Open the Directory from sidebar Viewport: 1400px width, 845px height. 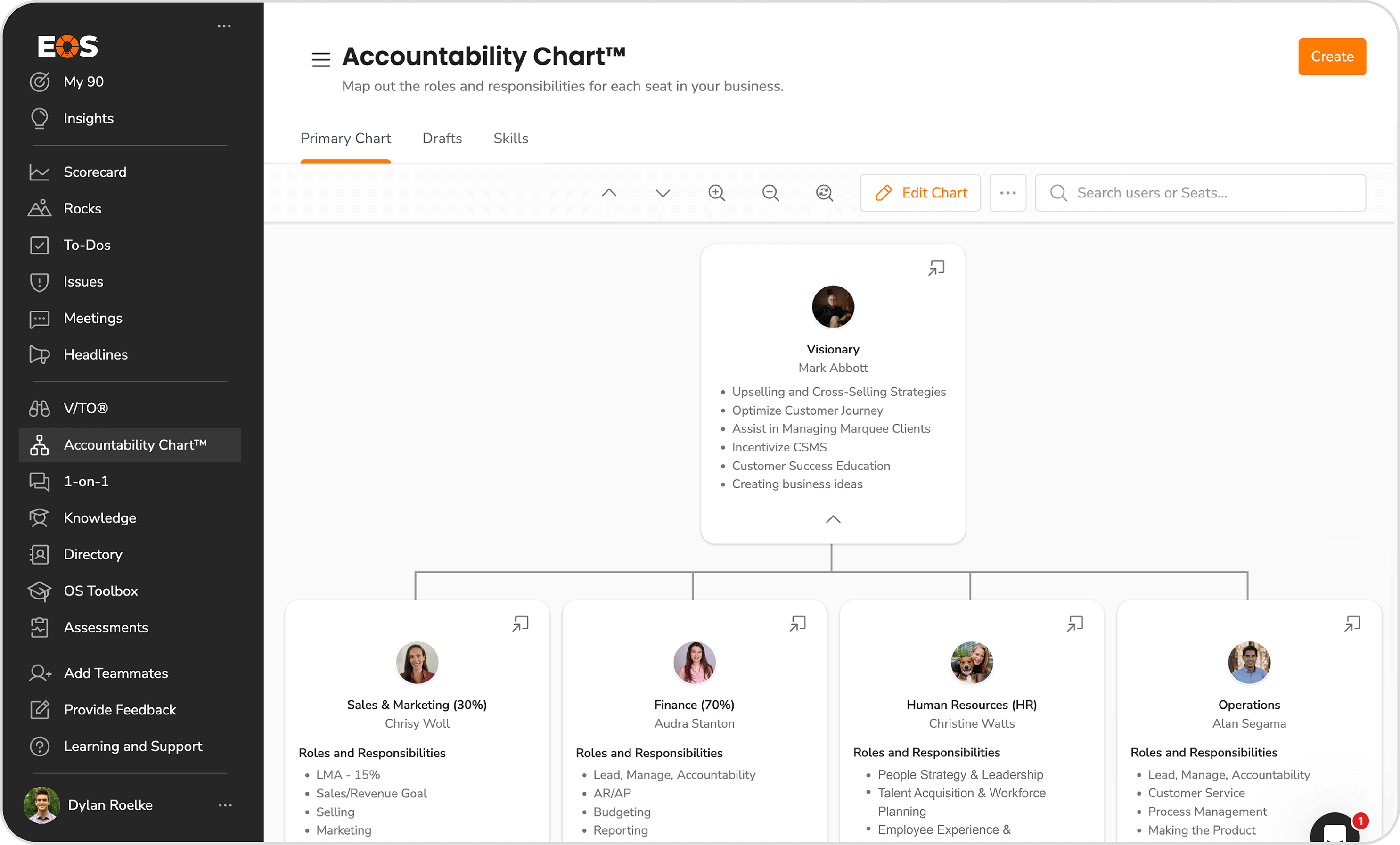[93, 554]
